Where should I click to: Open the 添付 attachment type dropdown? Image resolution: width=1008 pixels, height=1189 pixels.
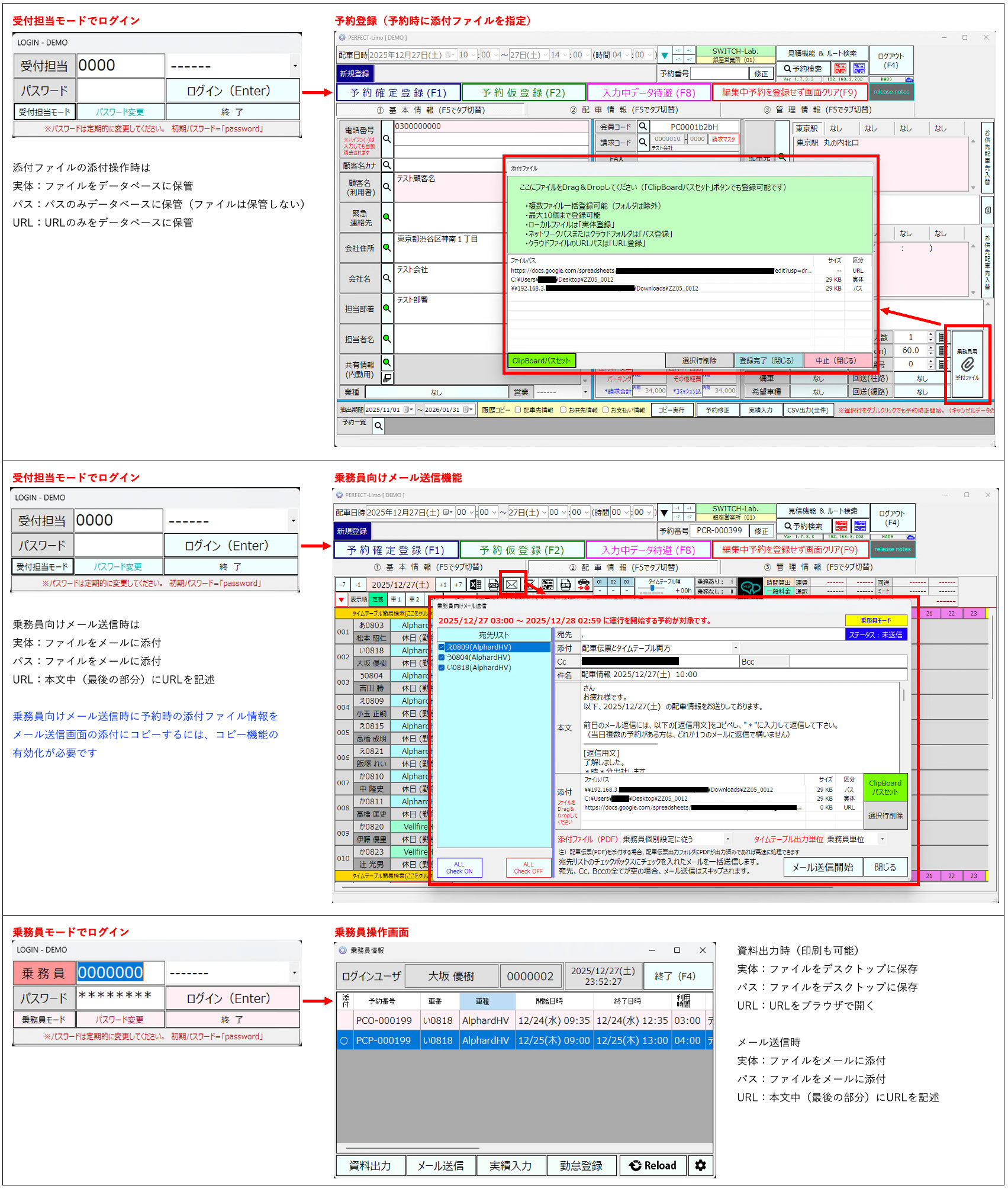[x=735, y=648]
